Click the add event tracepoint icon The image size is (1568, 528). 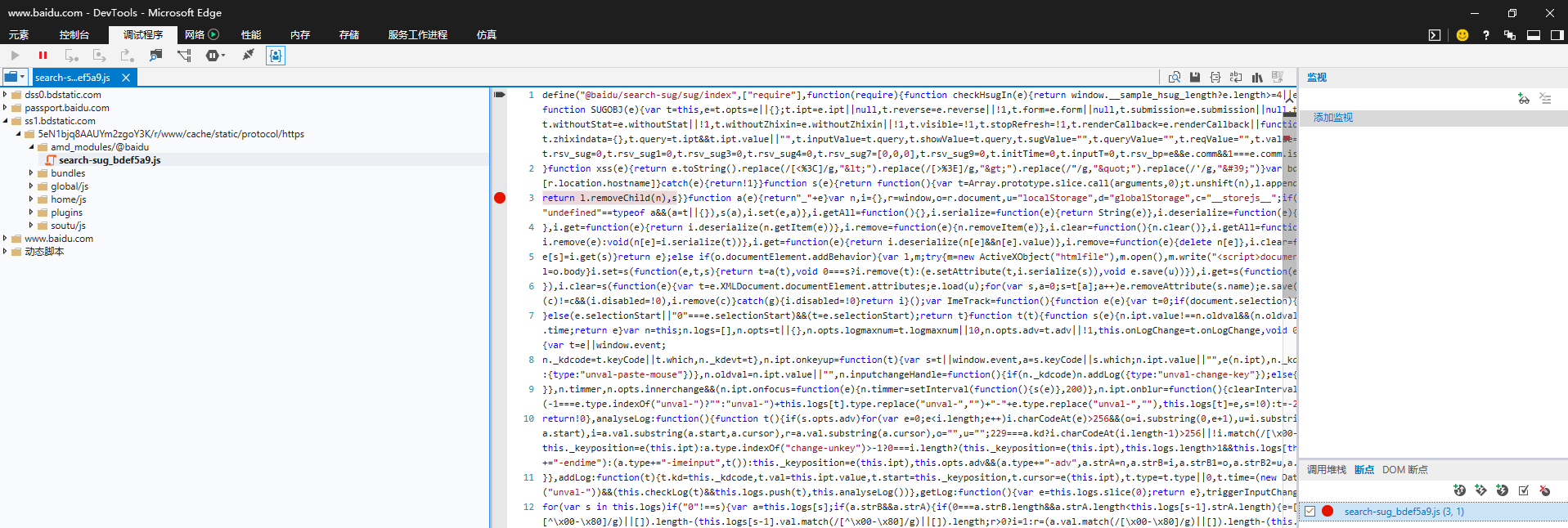(x=1480, y=490)
